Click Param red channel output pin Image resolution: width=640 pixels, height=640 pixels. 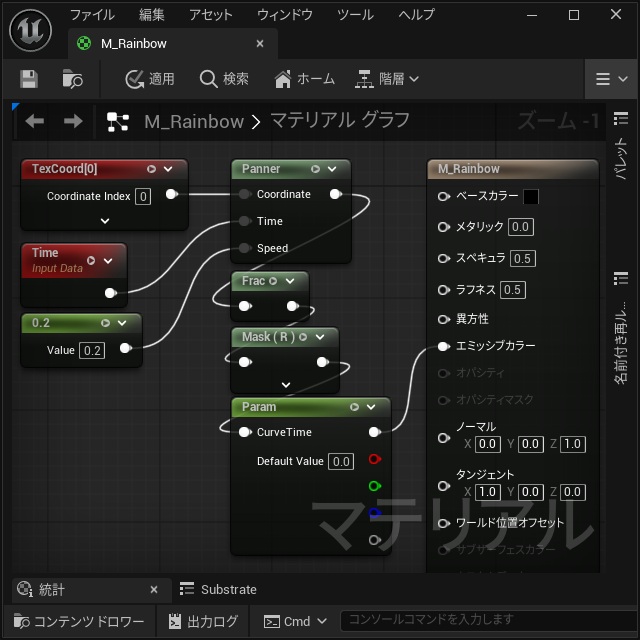375,459
